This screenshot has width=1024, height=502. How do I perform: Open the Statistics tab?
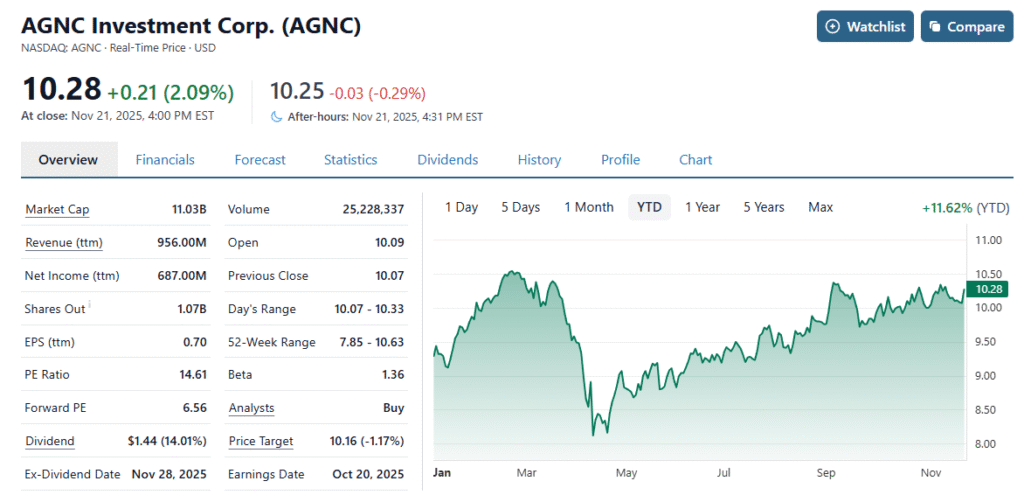351,160
